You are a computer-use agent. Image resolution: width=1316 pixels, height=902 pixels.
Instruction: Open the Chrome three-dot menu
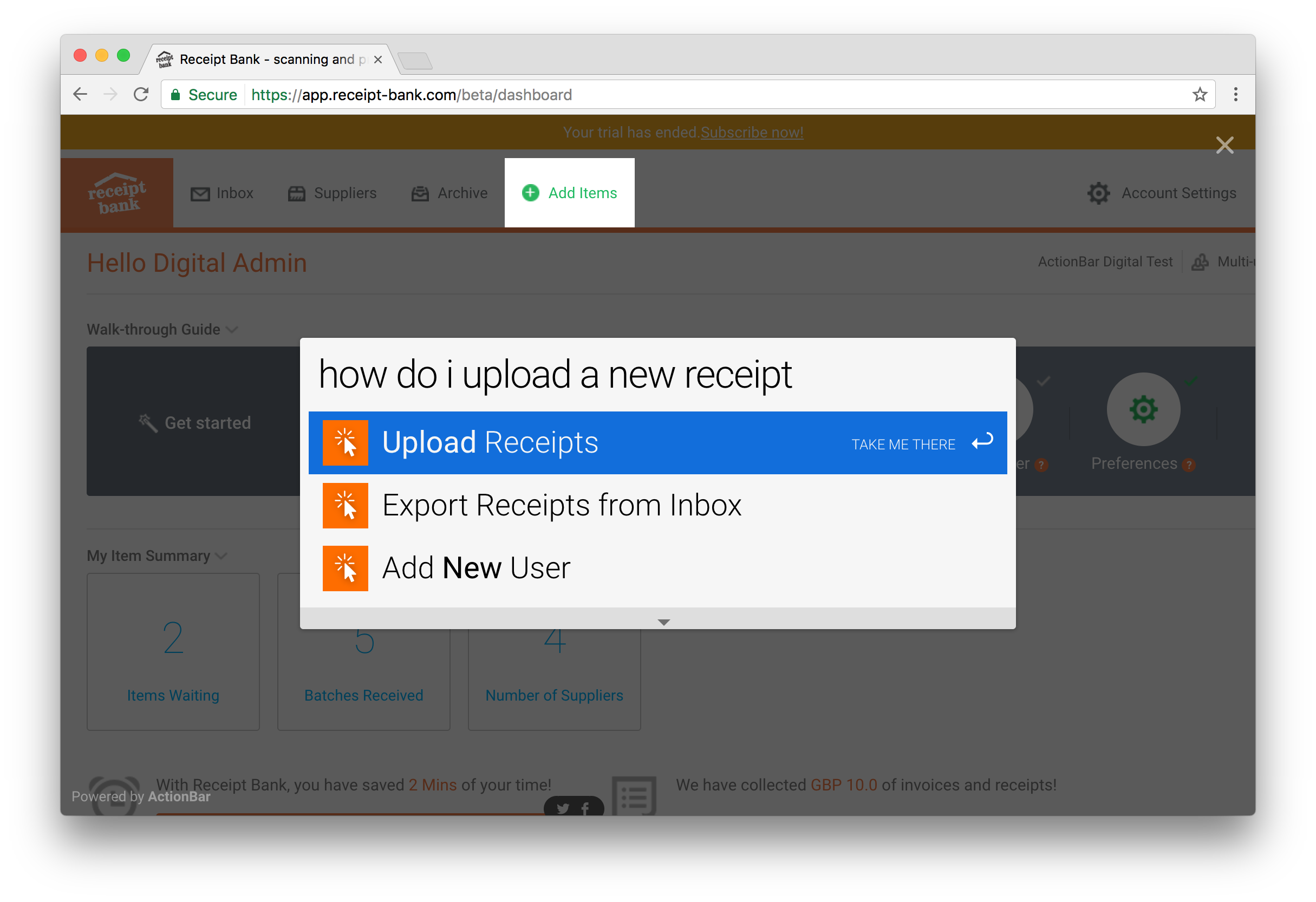(x=1236, y=95)
